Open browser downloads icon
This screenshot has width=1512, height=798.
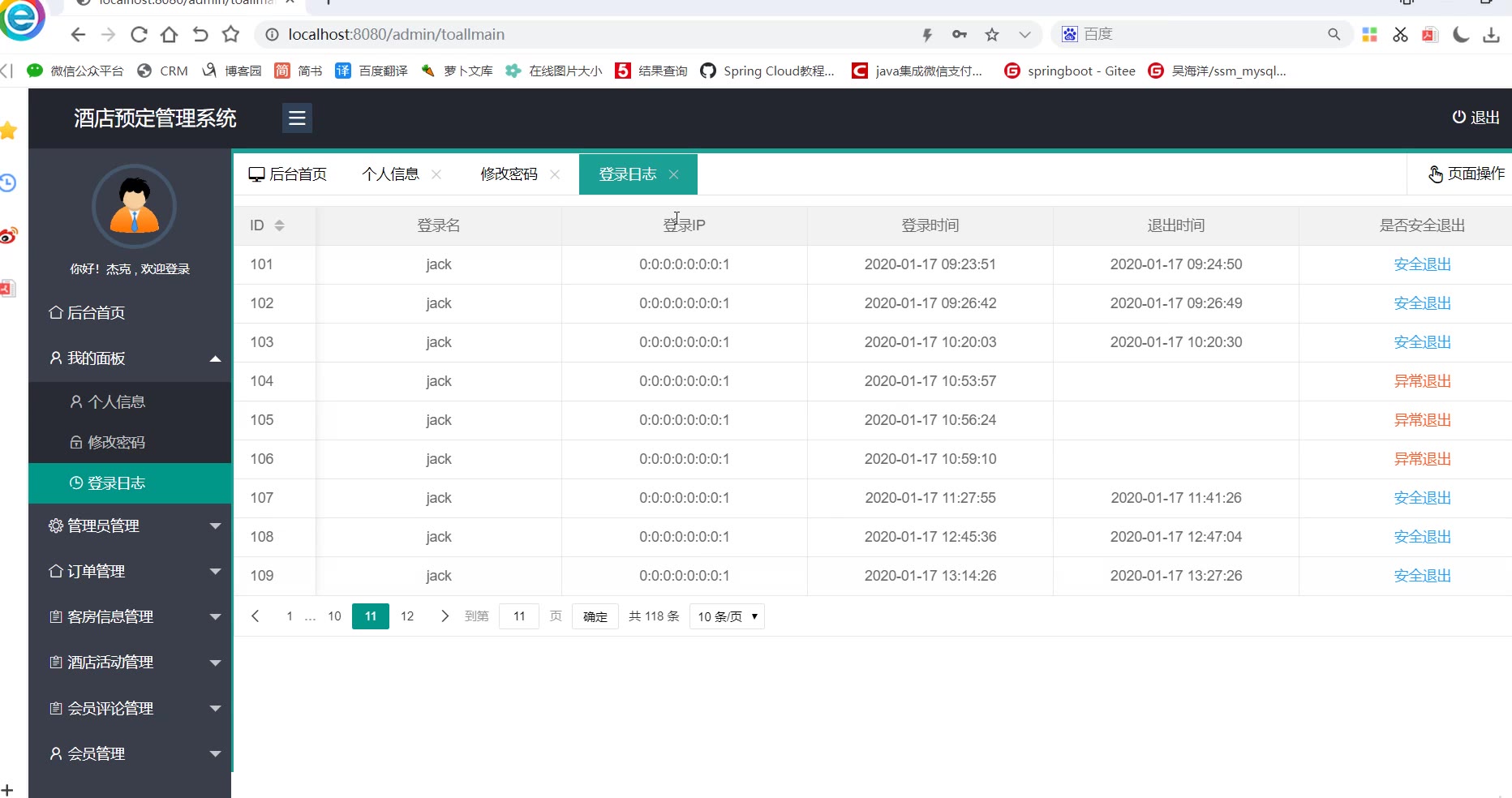point(1491,35)
